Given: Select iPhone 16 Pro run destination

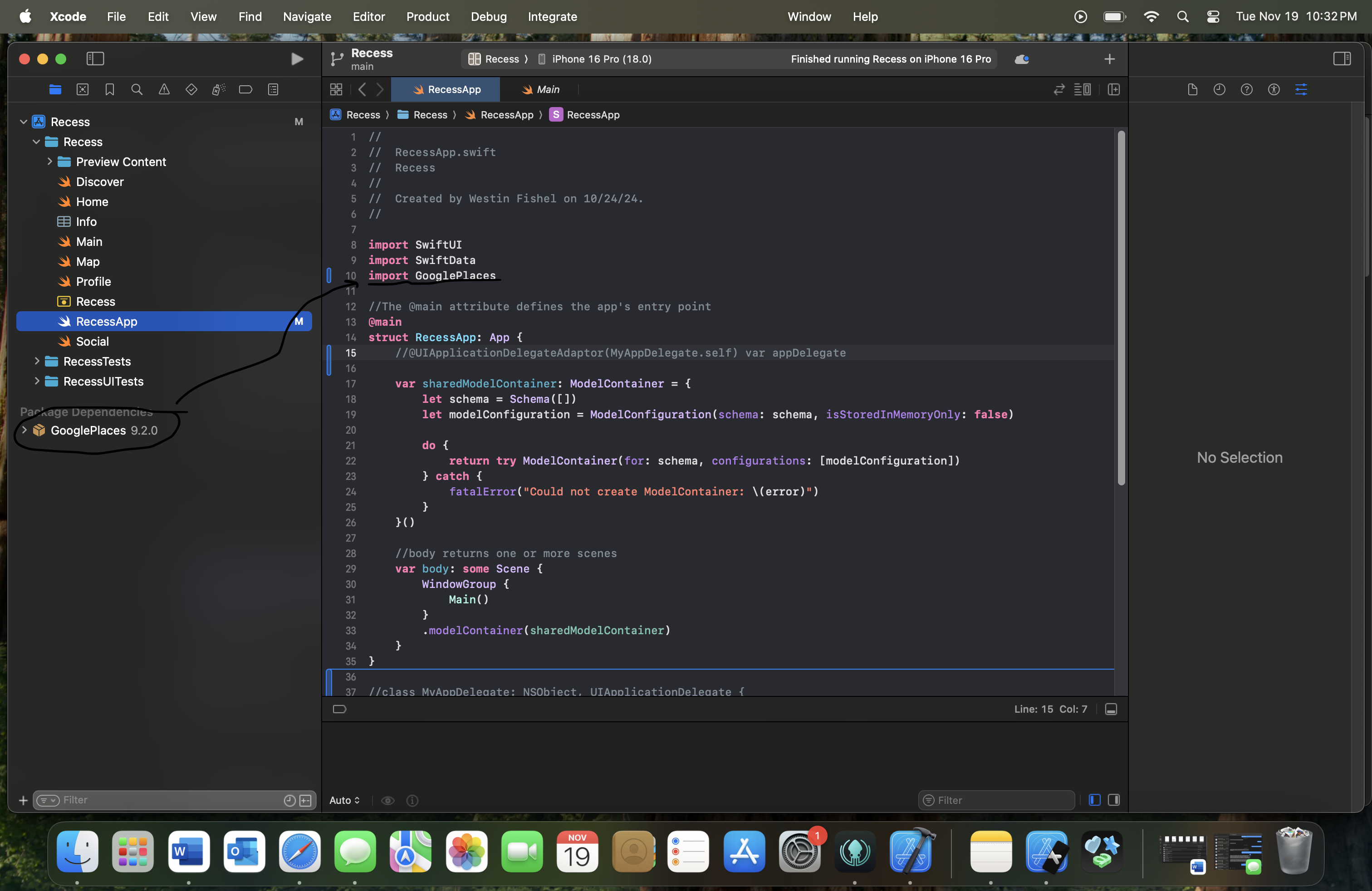Looking at the screenshot, I should click(594, 59).
